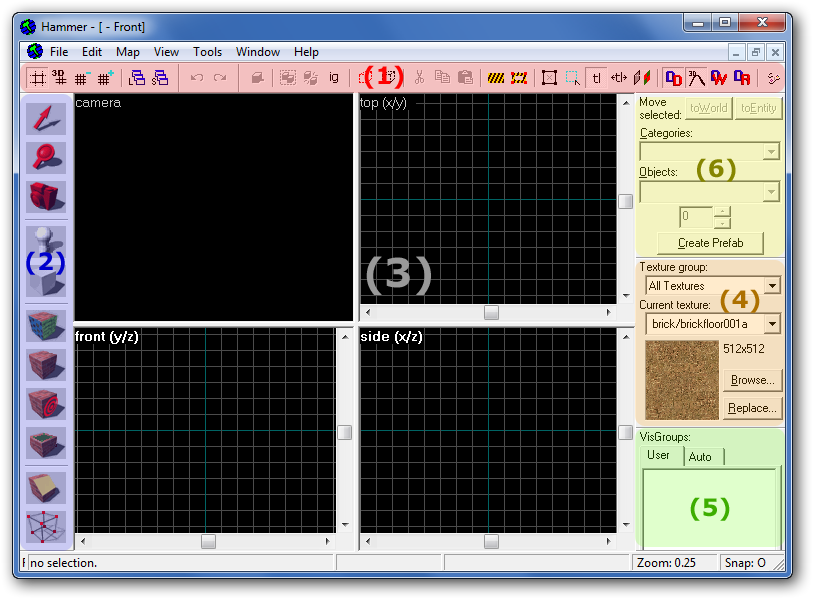This screenshot has width=813, height=599.
Task: Click the Create Prefab button
Action: [708, 243]
